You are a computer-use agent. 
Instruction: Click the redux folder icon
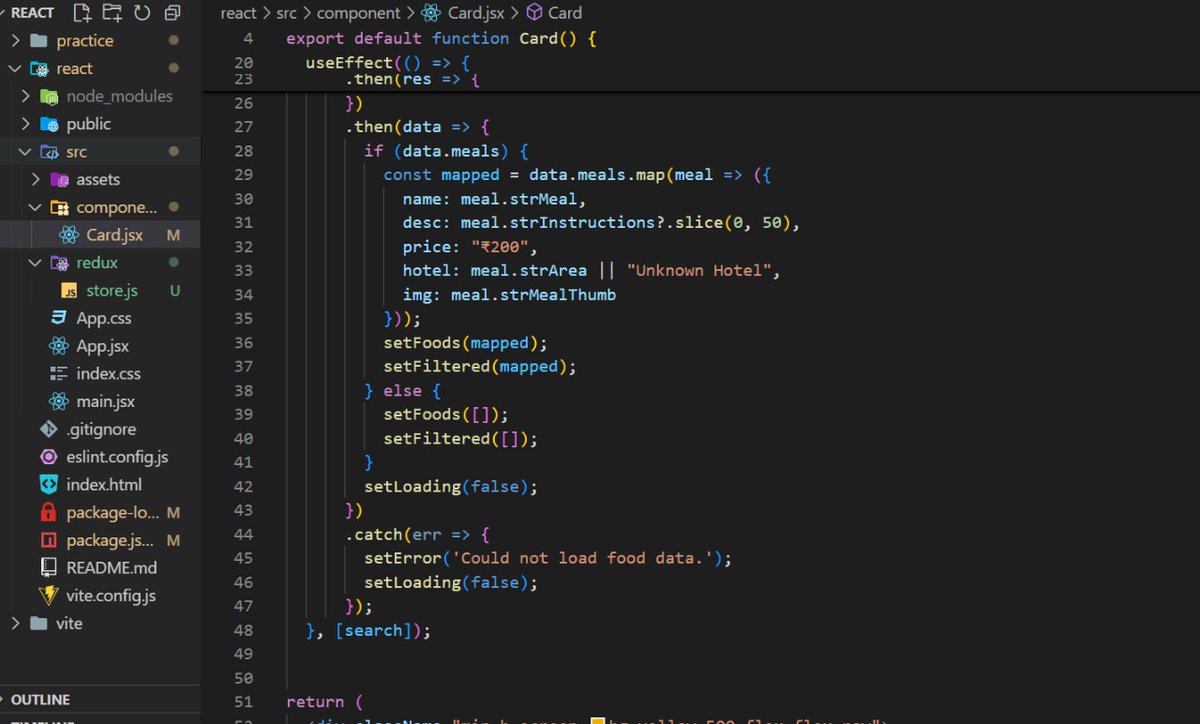[59, 263]
